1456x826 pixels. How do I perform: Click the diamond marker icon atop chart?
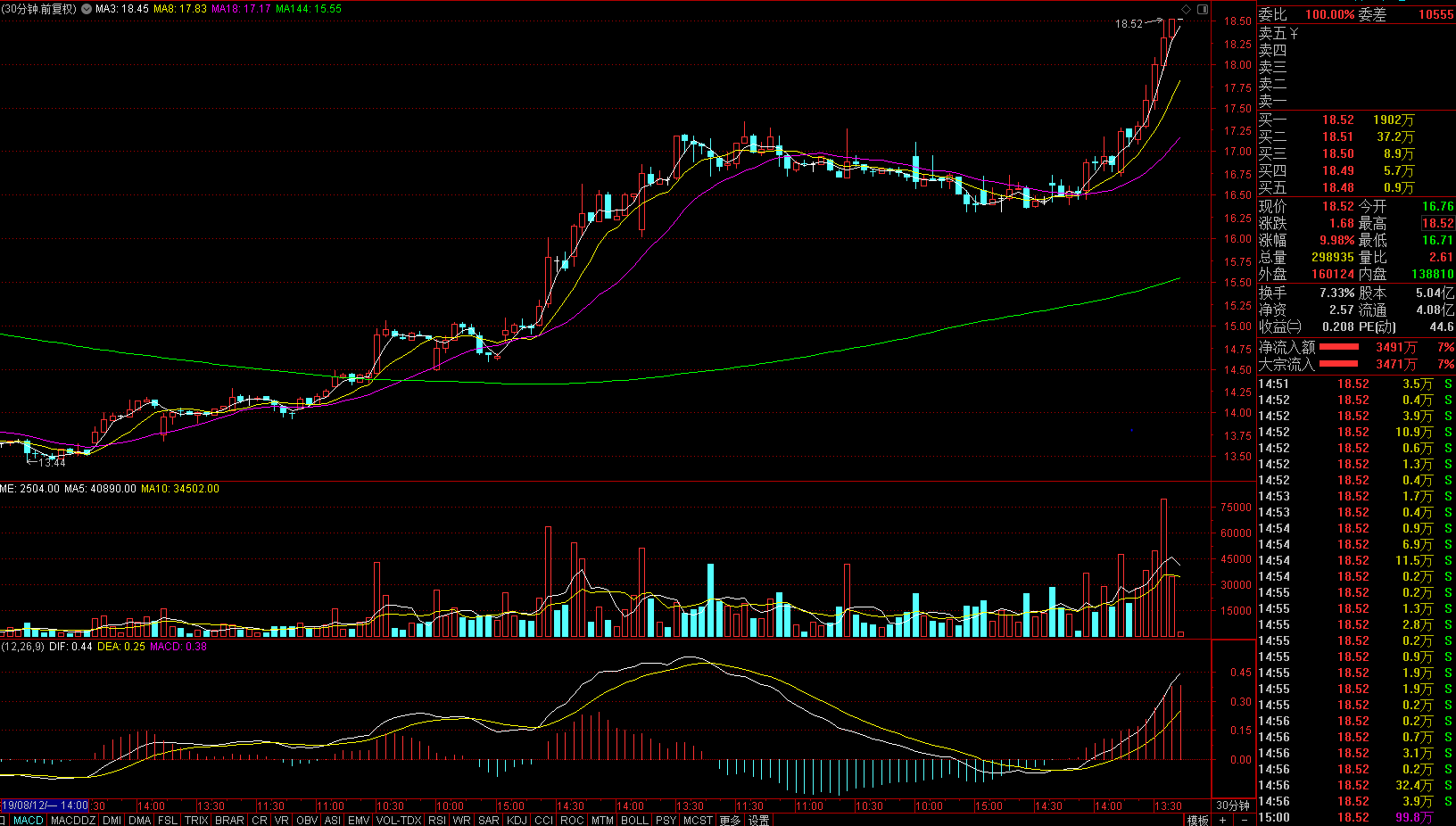tap(1186, 9)
